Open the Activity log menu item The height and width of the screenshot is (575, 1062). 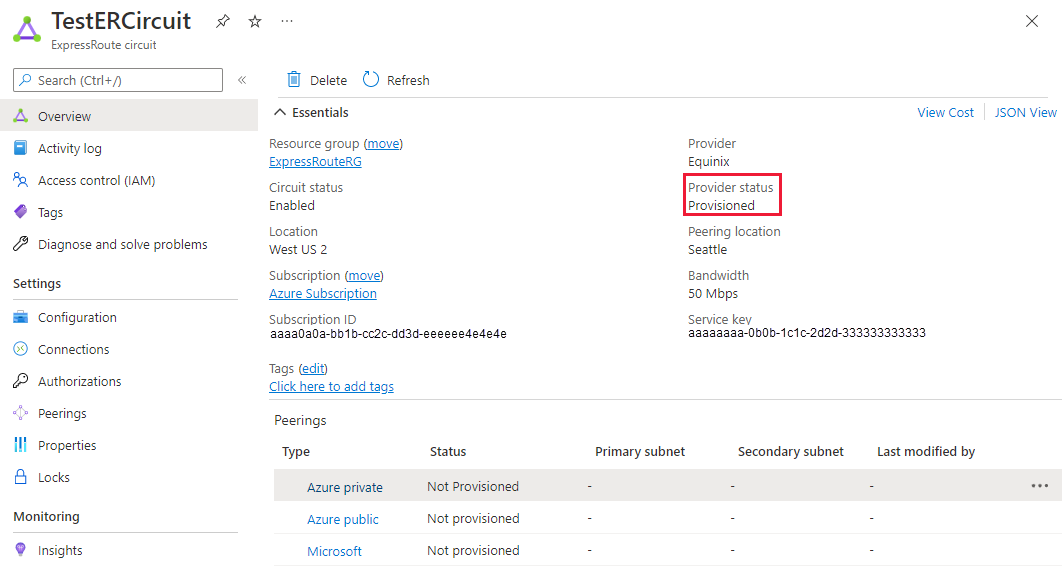coord(69,148)
